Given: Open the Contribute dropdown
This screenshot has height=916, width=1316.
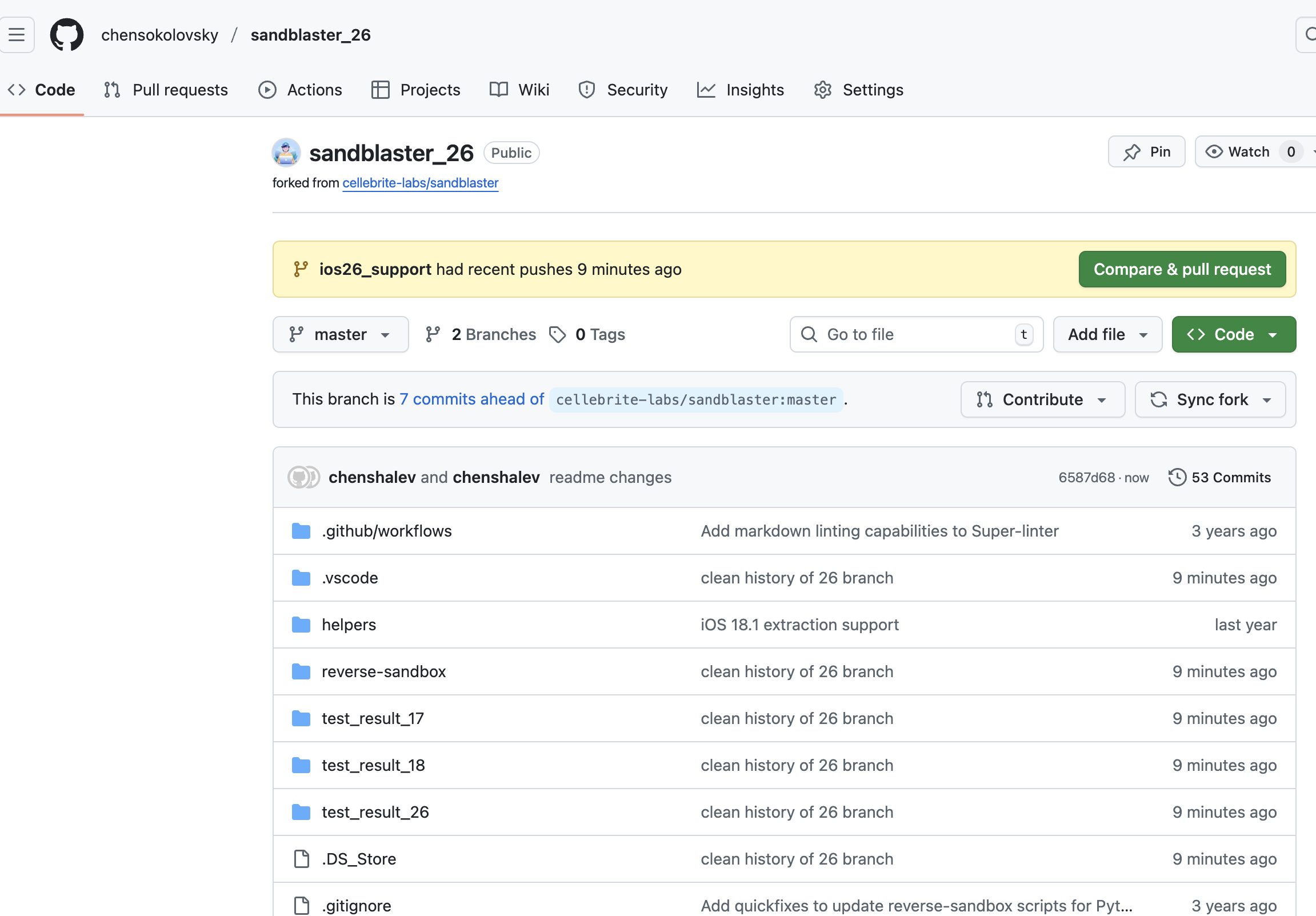Looking at the screenshot, I should tap(1042, 399).
